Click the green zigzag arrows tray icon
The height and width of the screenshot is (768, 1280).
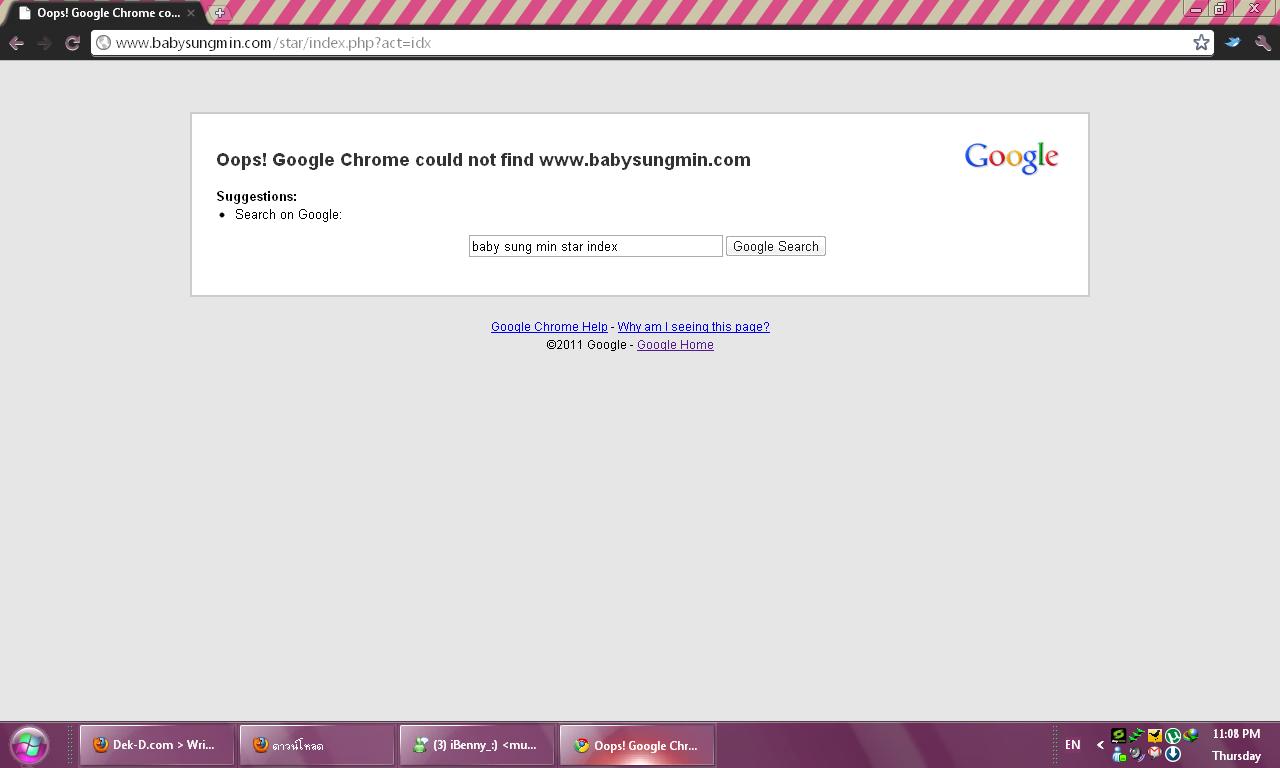pyautogui.click(x=1137, y=736)
